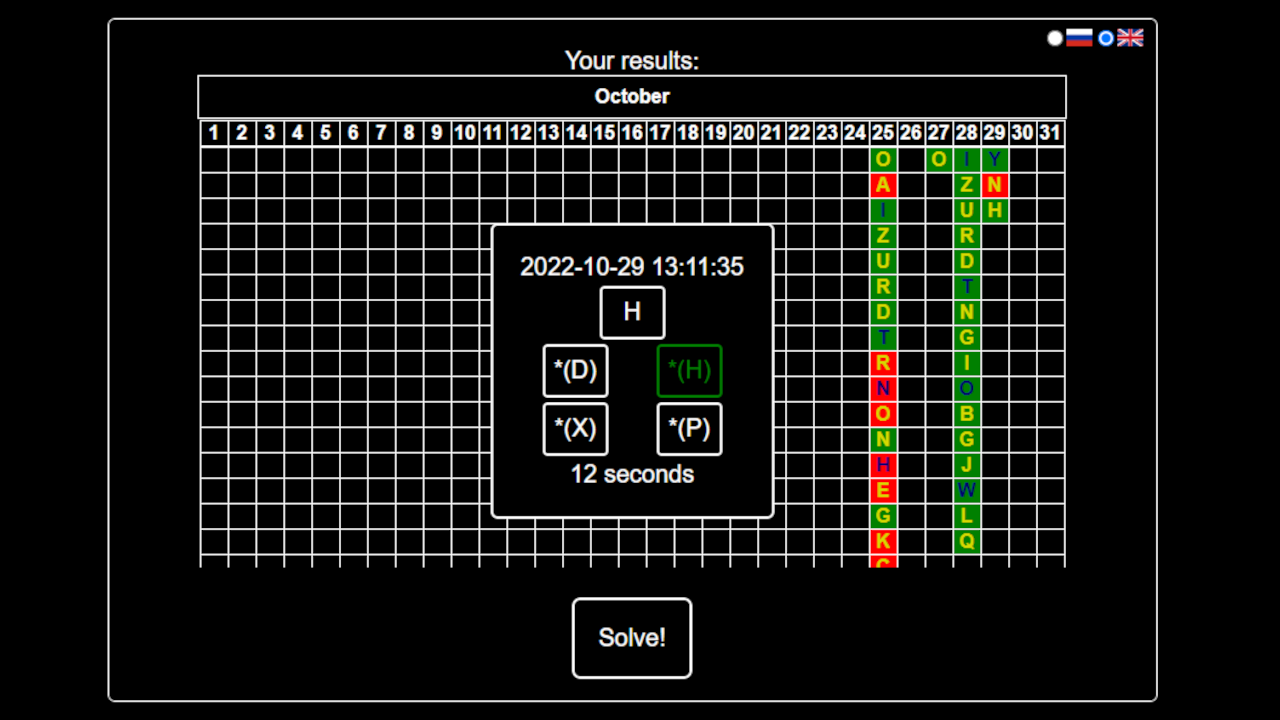Screen dimensions: 1280x720
Task: Click the red N cell in column 29
Action: (994, 185)
